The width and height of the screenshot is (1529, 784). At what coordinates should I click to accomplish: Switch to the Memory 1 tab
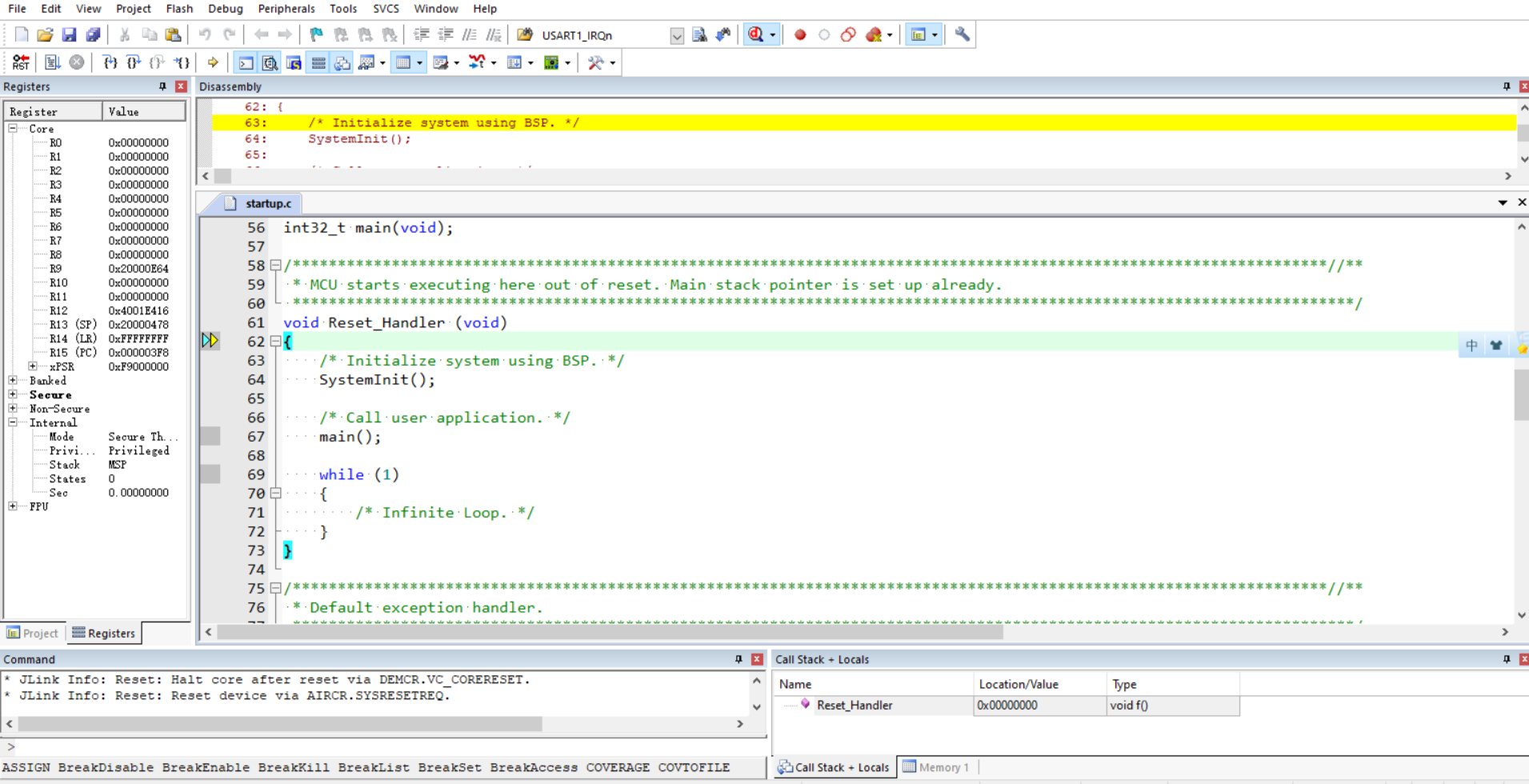[x=936, y=767]
